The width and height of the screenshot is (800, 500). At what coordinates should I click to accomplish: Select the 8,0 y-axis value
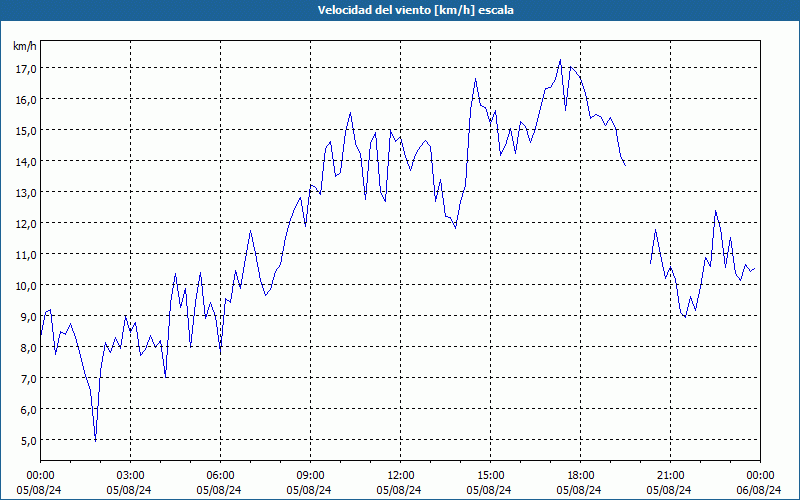[x=29, y=347]
